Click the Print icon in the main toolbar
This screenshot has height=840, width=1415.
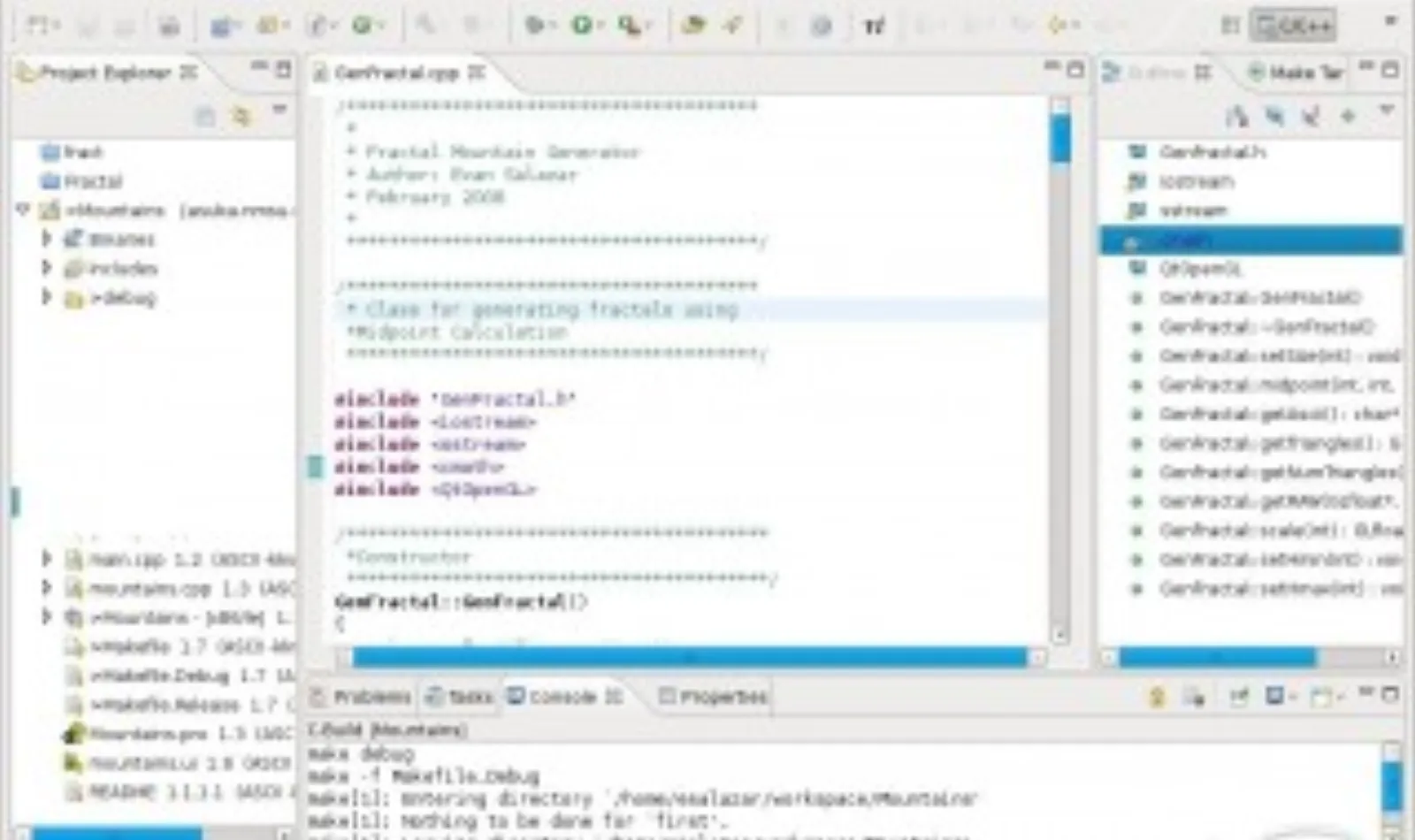pos(168,26)
